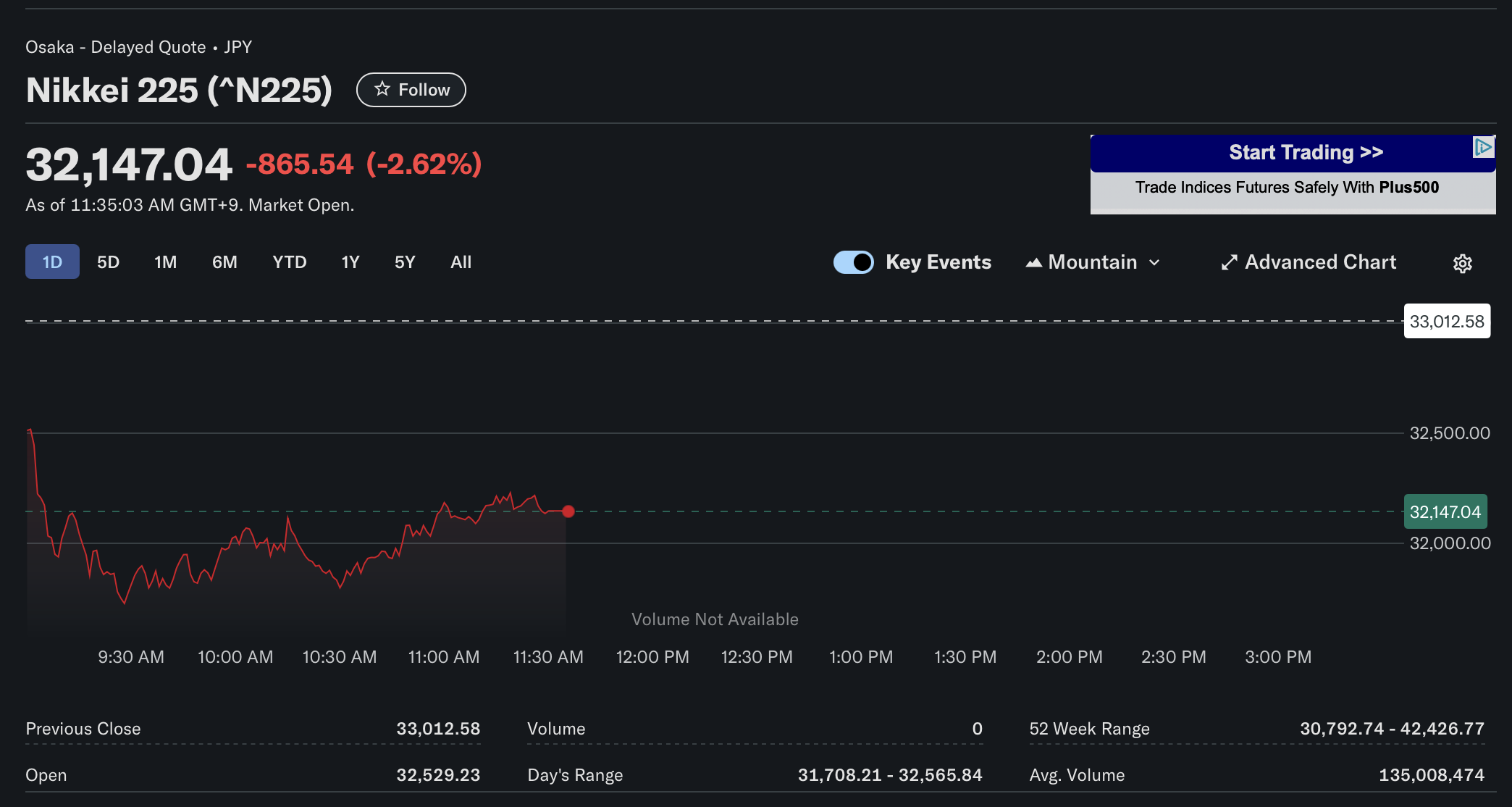The width and height of the screenshot is (1512, 807).
Task: Click the 32,500.00 axis label
Action: [1450, 433]
